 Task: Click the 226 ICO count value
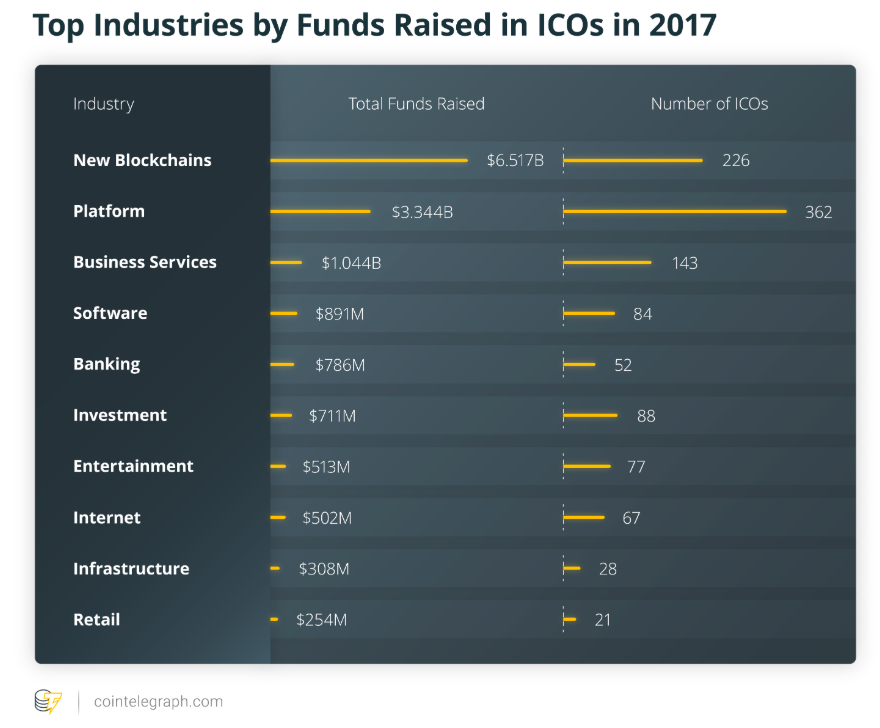tap(736, 160)
